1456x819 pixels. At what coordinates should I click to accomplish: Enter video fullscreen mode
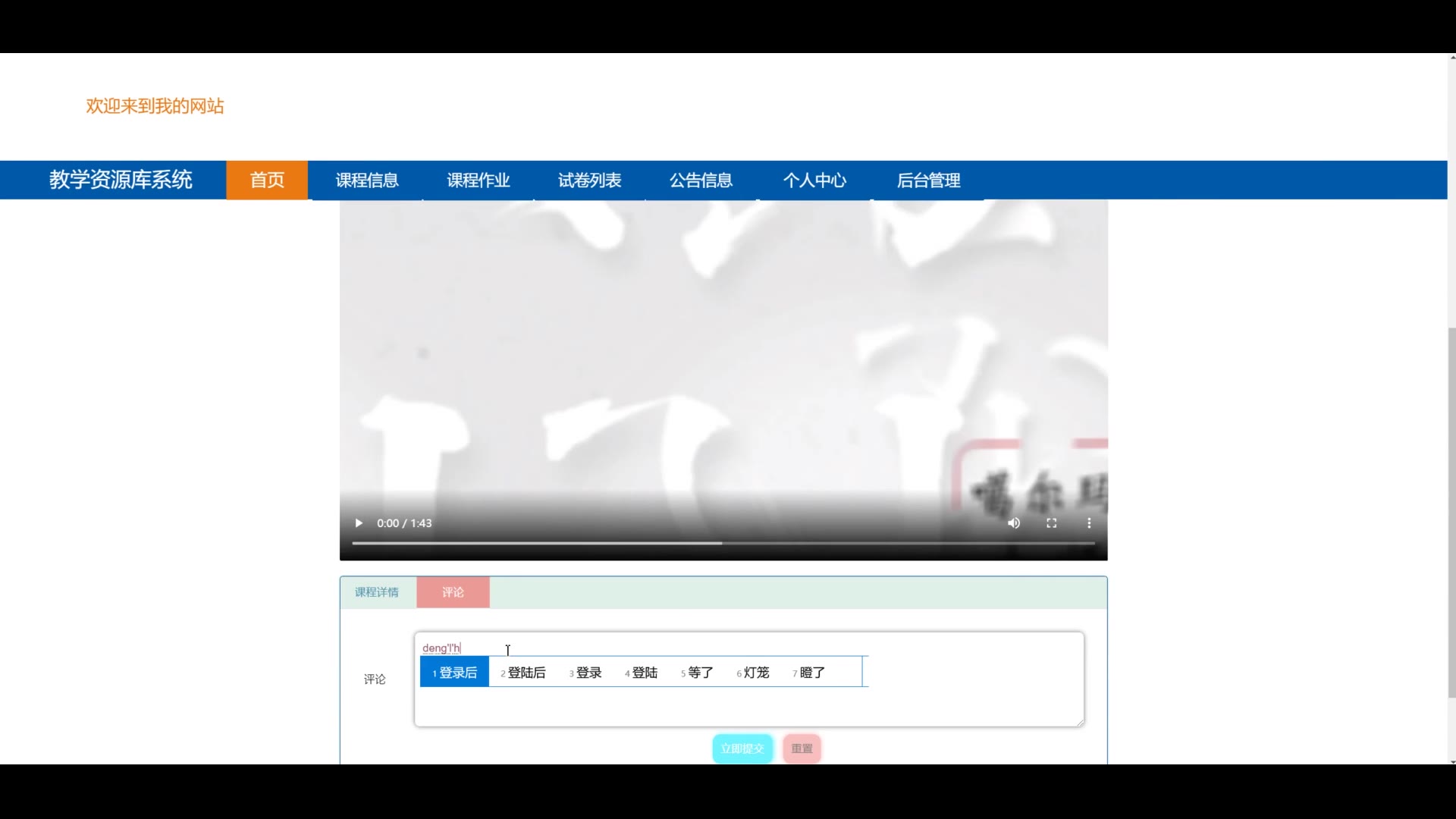tap(1052, 523)
